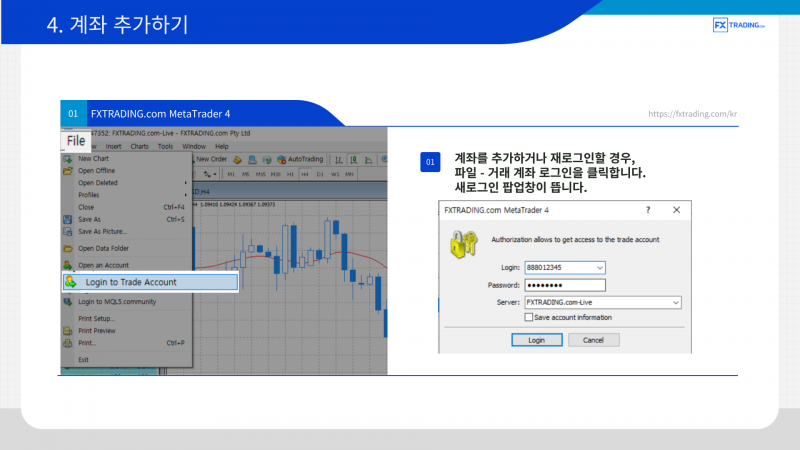Switch to M15 timeframe
The width and height of the screenshot is (800, 450).
tap(260, 174)
